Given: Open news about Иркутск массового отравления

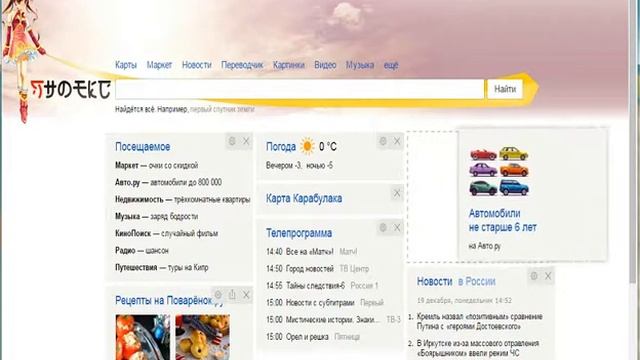Looking at the screenshot, I should (x=478, y=348).
